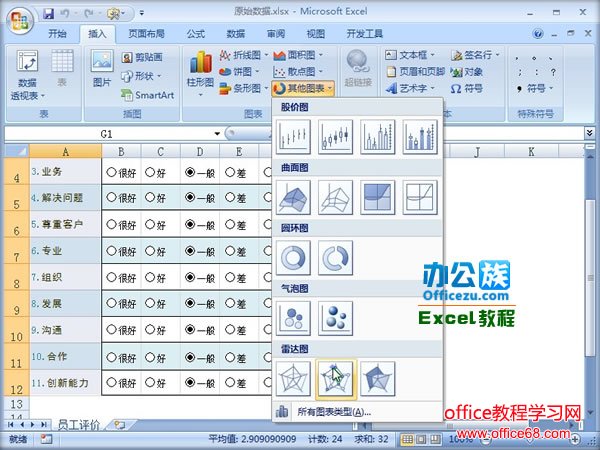Select 很好 radio for 3.业务
Viewport: 600px width, 450px height.
111,172
